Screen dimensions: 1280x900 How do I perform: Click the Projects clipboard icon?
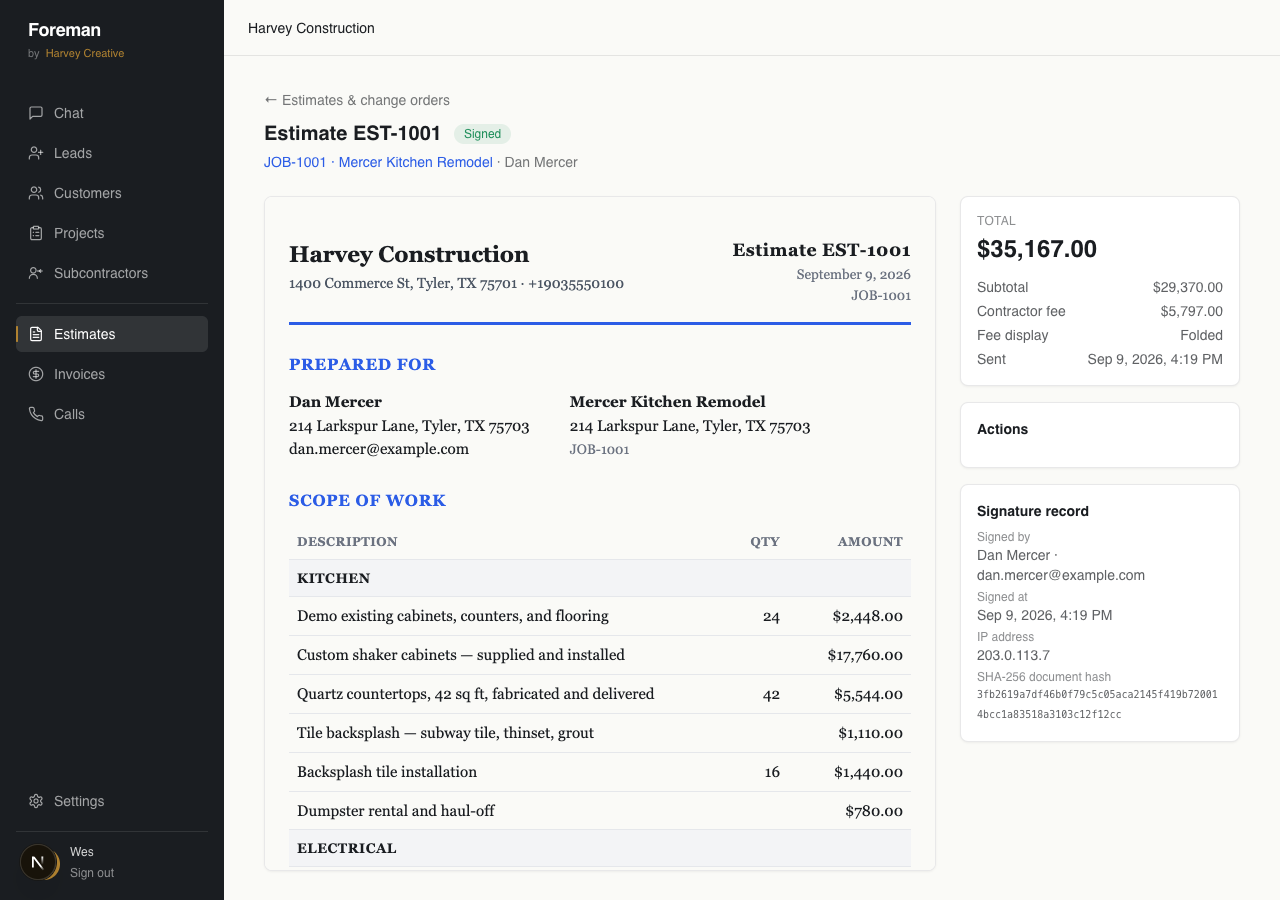[x=36, y=233]
